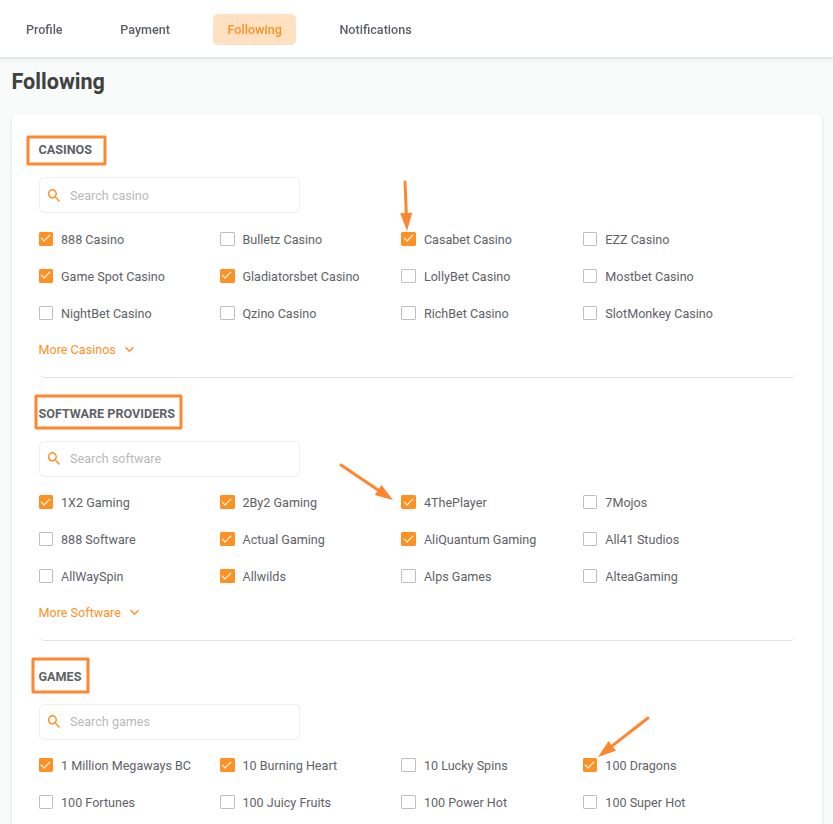Uncheck 1 Million Megaways BC
Image resolution: width=833 pixels, height=824 pixels.
(46, 765)
